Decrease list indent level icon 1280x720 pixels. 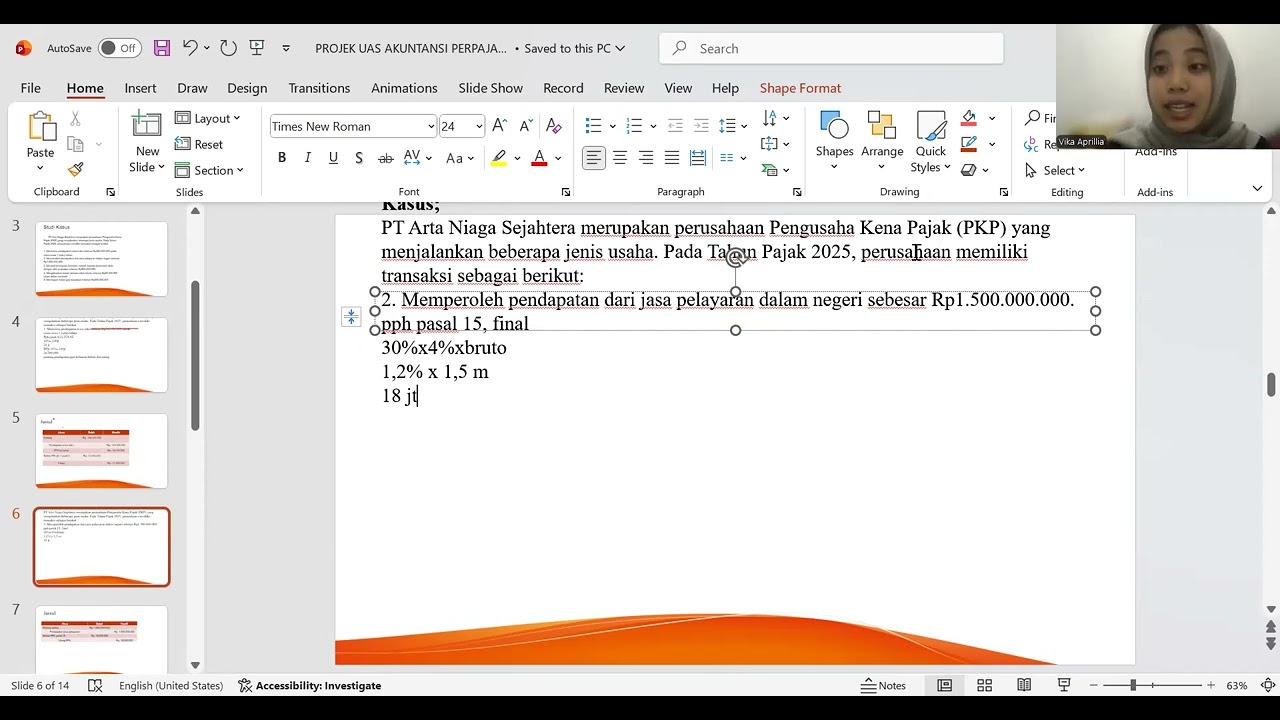point(675,126)
